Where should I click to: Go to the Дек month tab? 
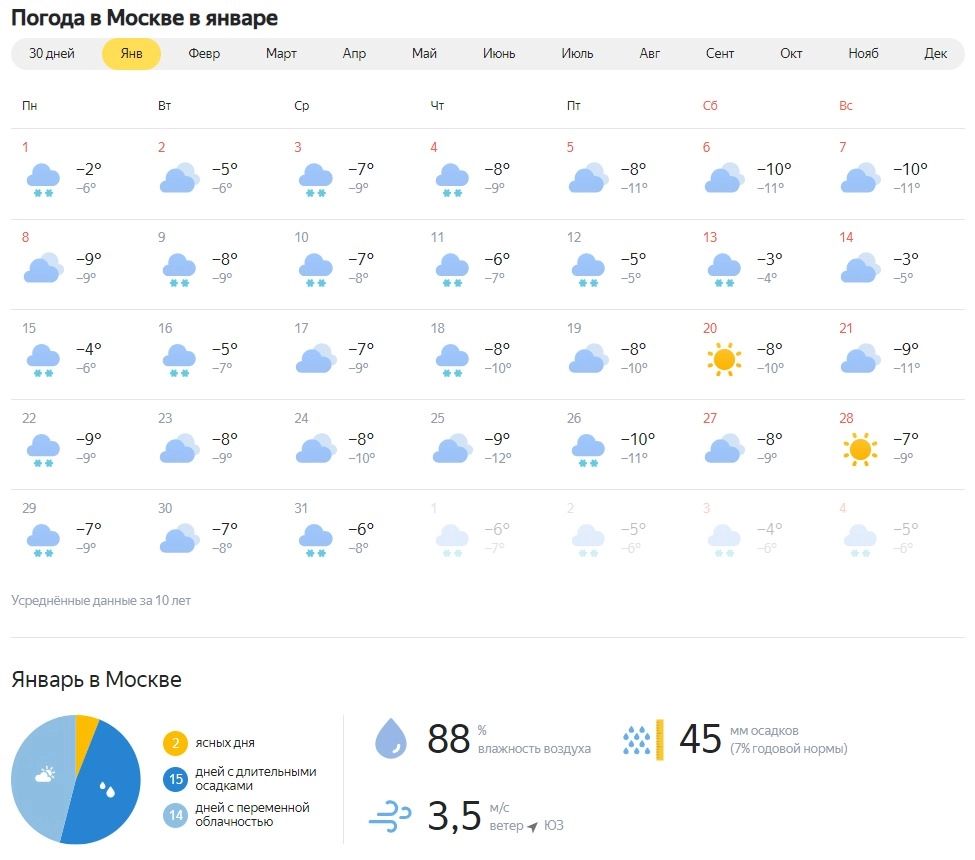[x=935, y=54]
